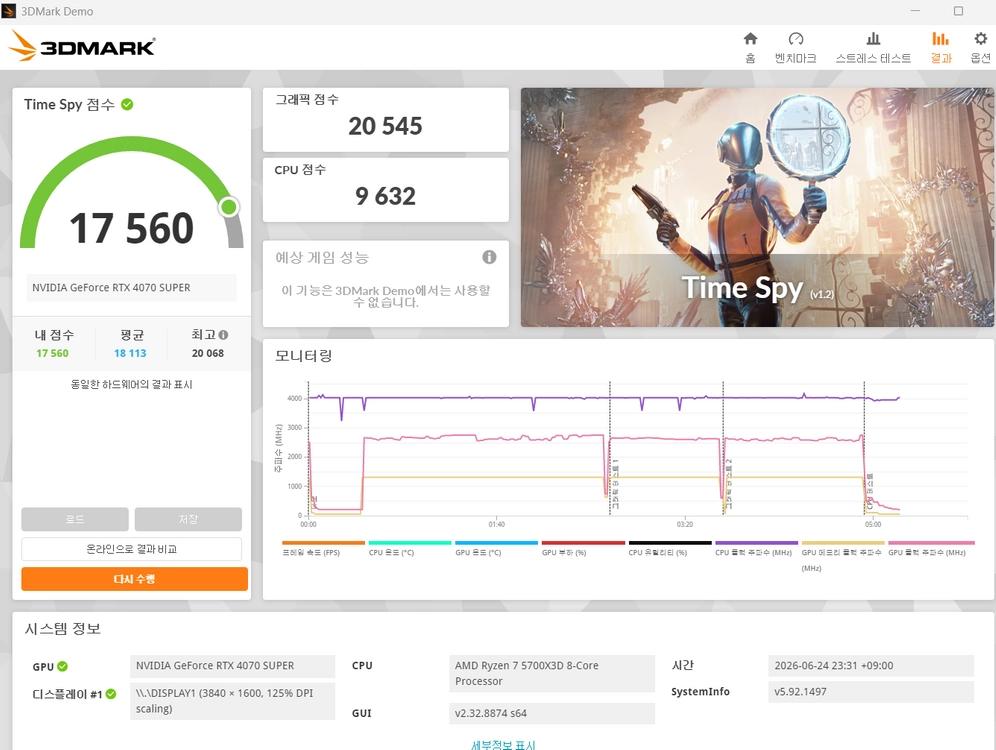Click the 3DMark logo
This screenshot has width=996, height=750.
click(82, 46)
